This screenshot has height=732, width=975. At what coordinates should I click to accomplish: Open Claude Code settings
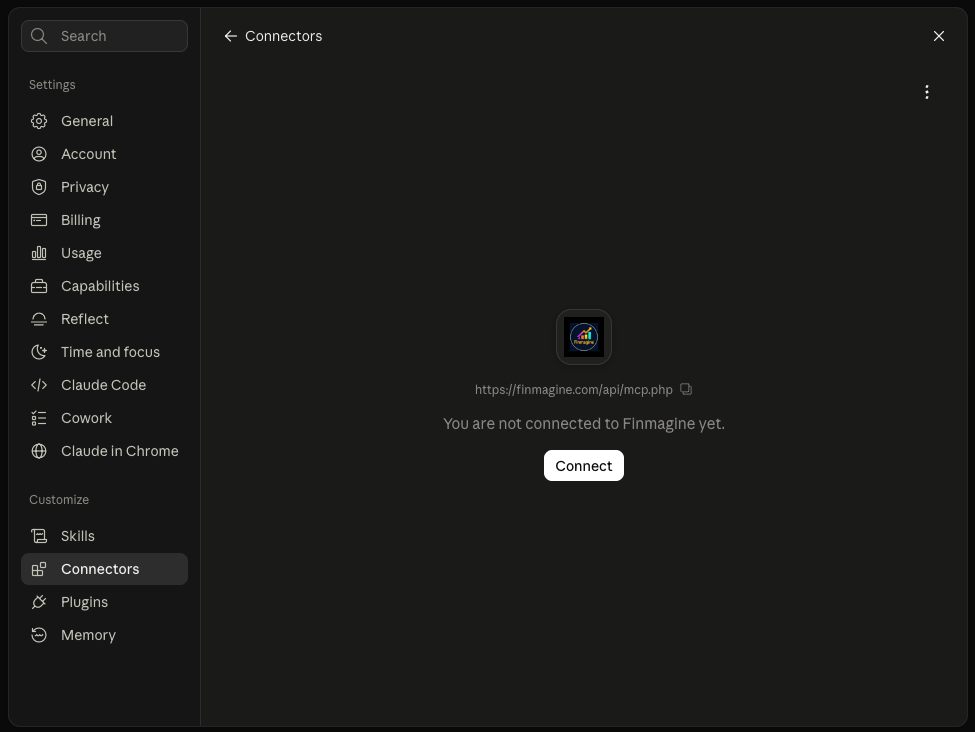(x=104, y=385)
